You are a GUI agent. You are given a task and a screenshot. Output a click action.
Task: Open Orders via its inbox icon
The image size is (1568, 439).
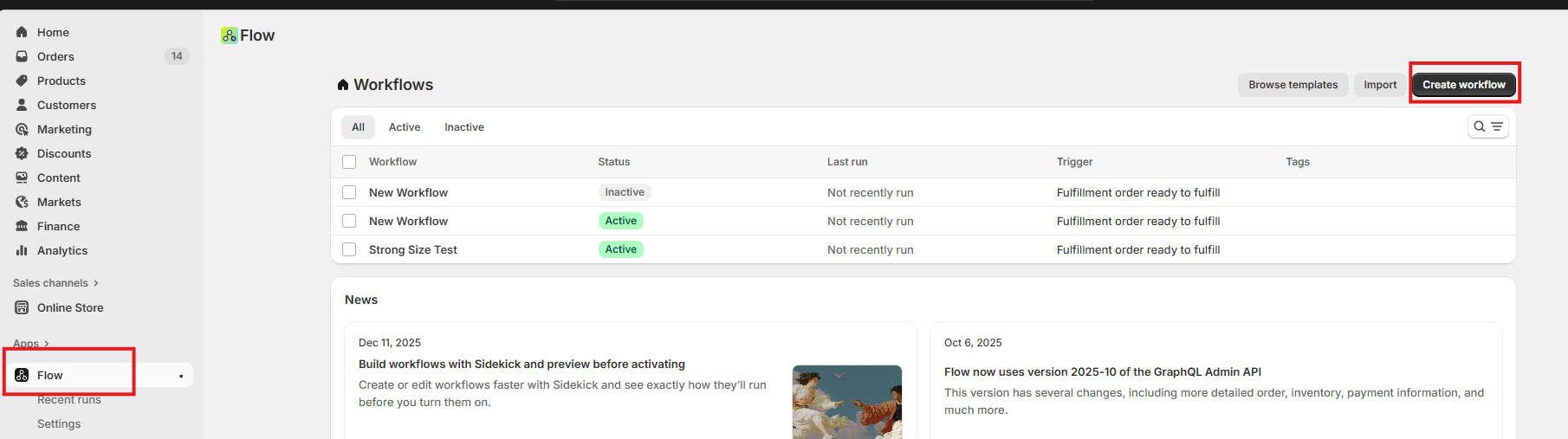pos(22,56)
